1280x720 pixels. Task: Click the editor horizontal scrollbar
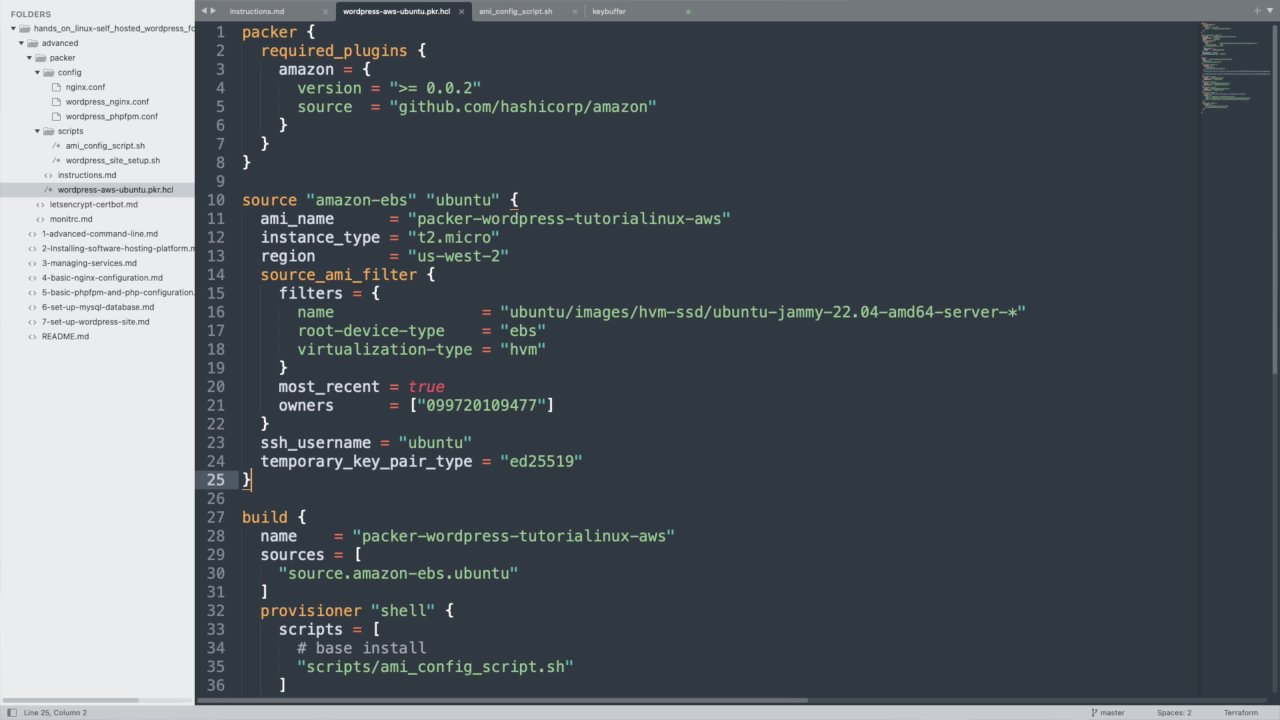500,700
